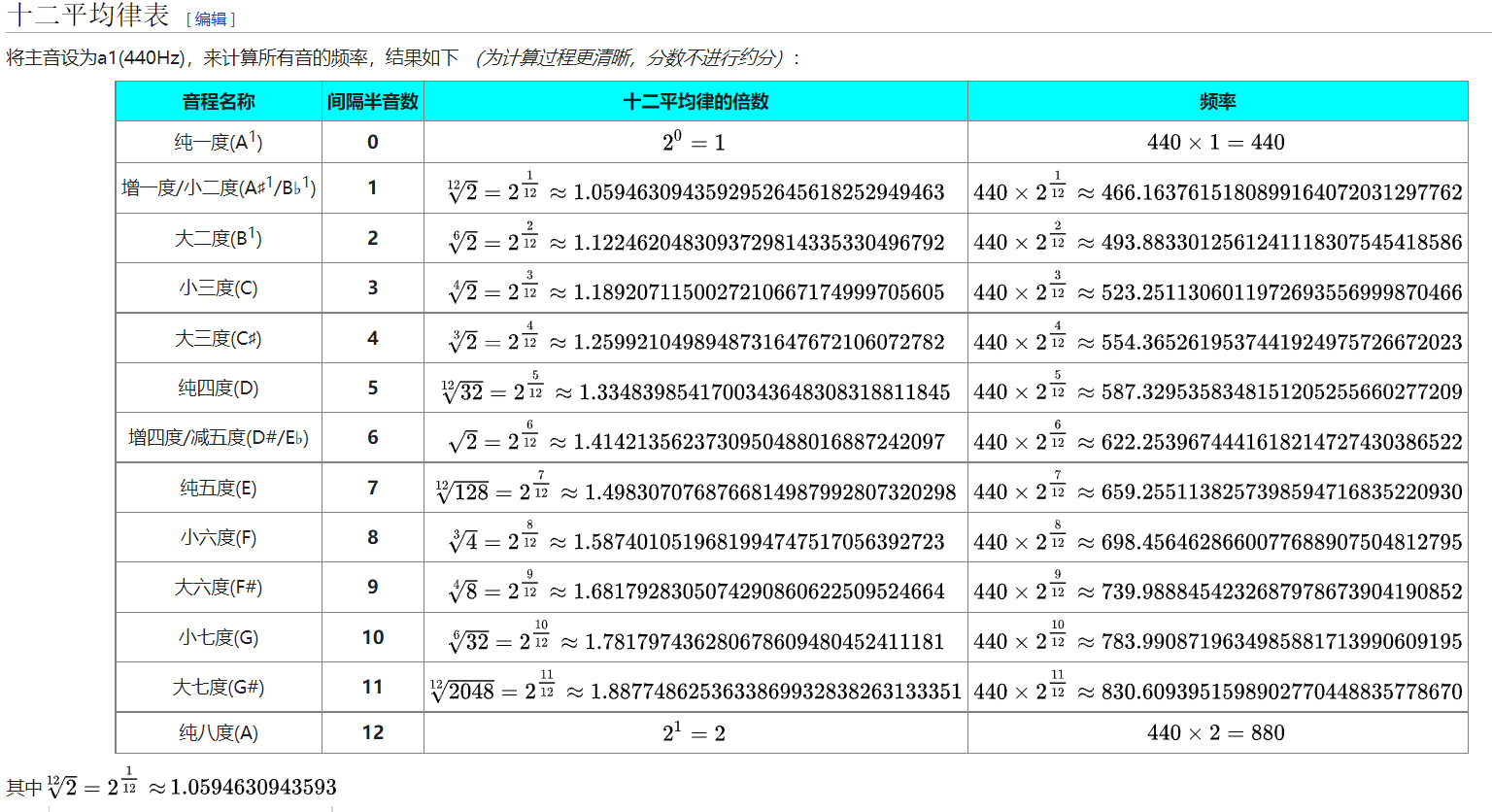The width and height of the screenshot is (1492, 812).
Task: Select the cell 小三度(C)
Action: pyautogui.click(x=219, y=288)
